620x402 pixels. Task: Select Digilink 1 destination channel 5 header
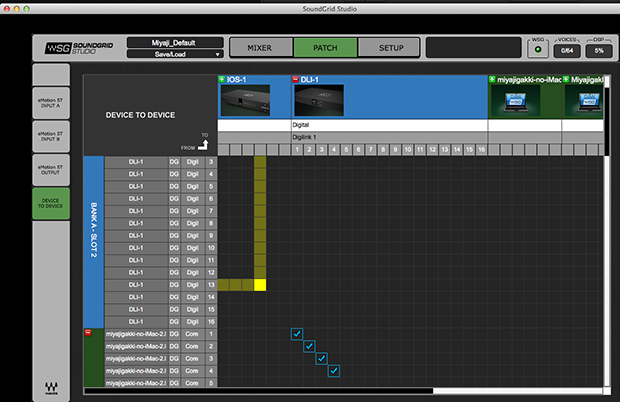coord(346,149)
